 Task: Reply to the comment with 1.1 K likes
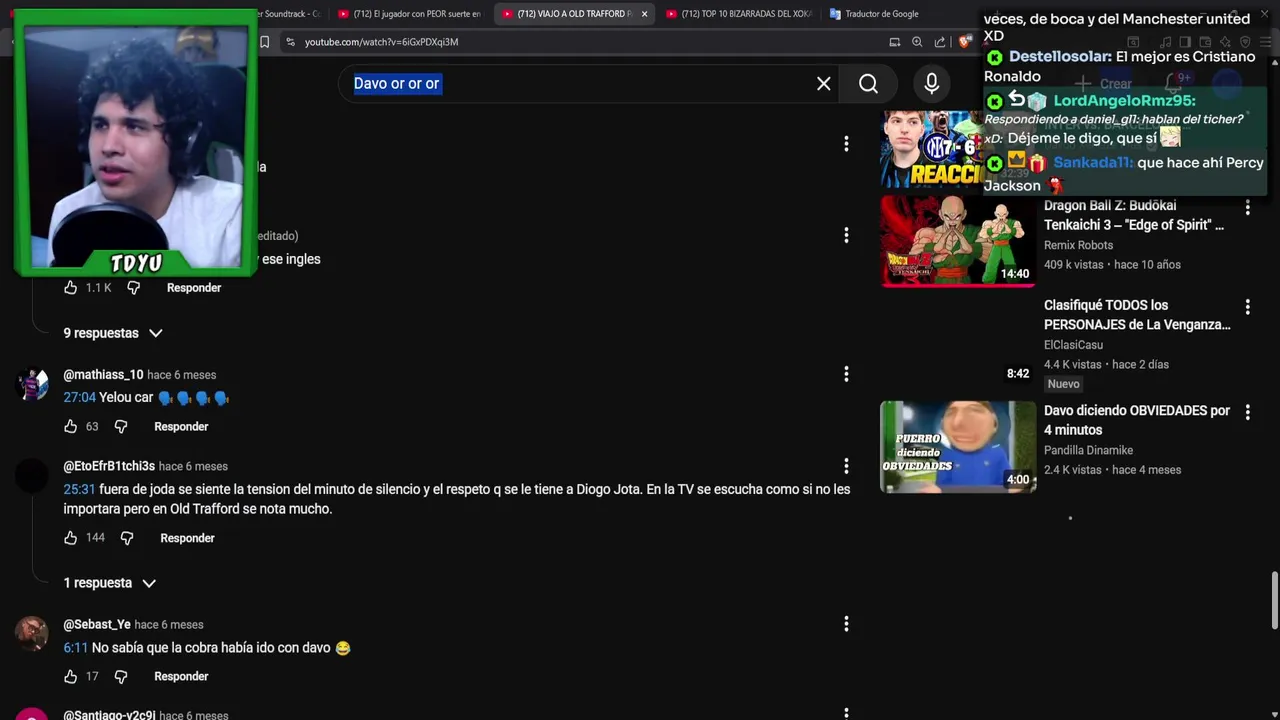tap(194, 288)
